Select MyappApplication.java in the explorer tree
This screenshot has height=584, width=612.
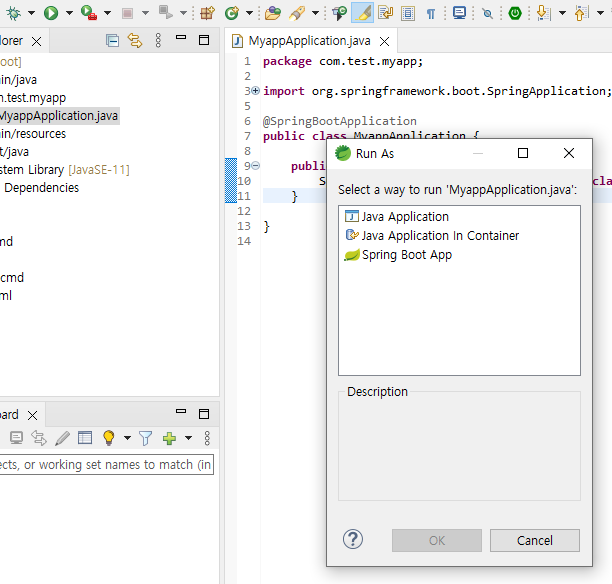[59, 116]
